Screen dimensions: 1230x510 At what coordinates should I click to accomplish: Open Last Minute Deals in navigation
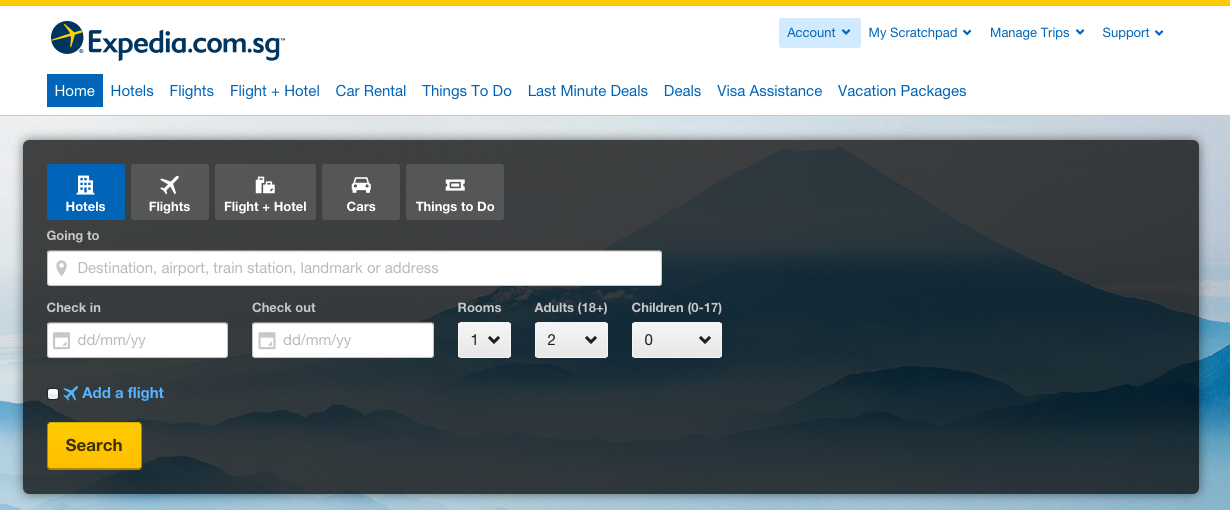coord(588,91)
